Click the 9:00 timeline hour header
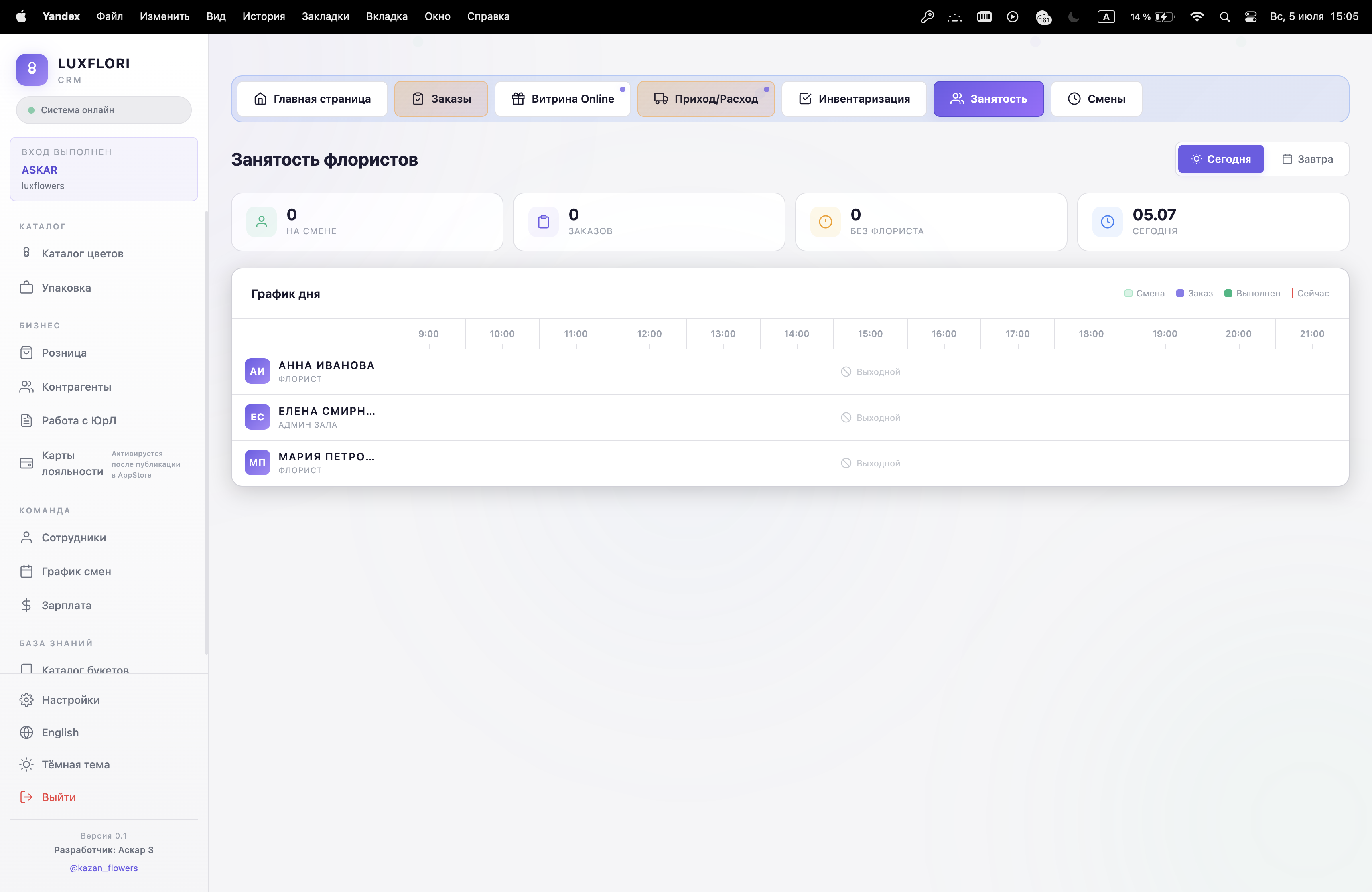 pyautogui.click(x=428, y=334)
